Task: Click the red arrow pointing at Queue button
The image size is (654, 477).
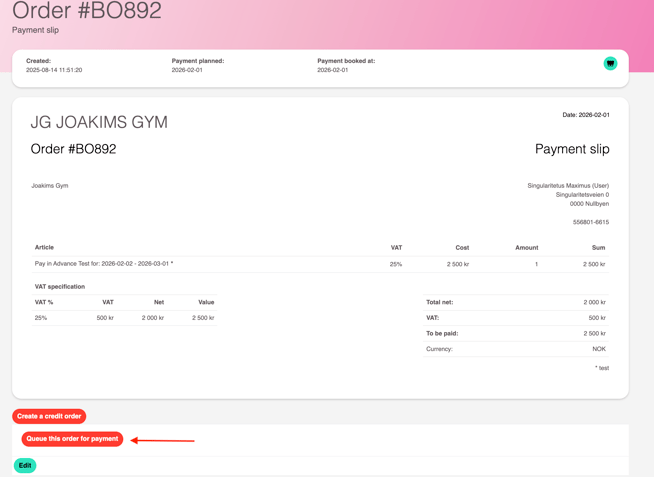Action: (162, 440)
